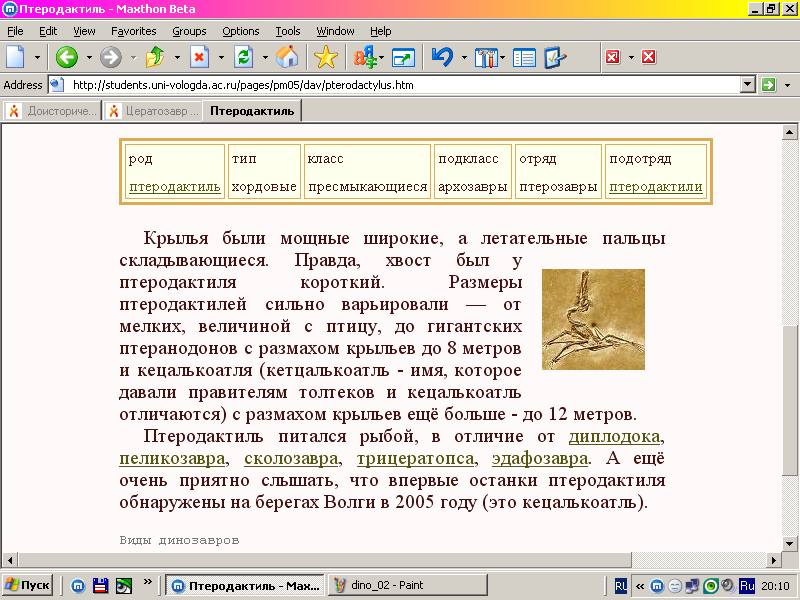
Task: Expand the address bar history dropdown
Action: [746, 85]
